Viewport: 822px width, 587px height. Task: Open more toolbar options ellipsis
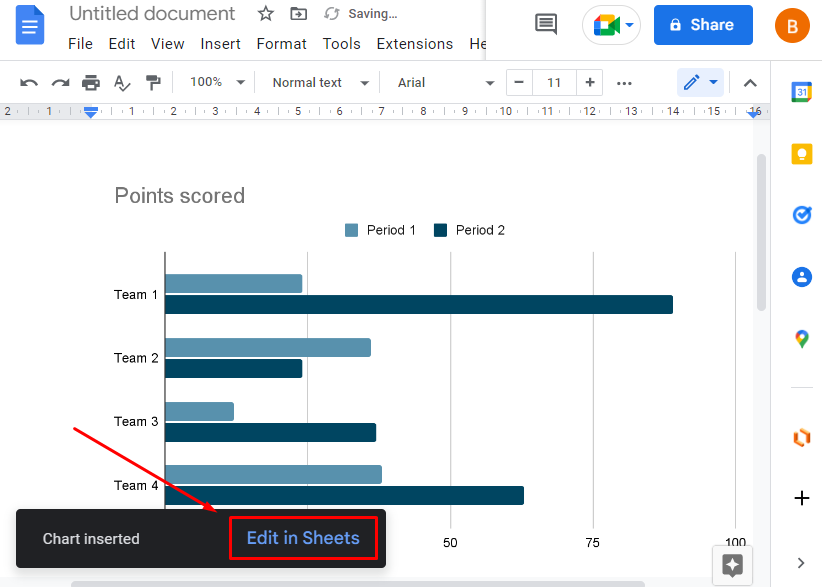tap(624, 83)
